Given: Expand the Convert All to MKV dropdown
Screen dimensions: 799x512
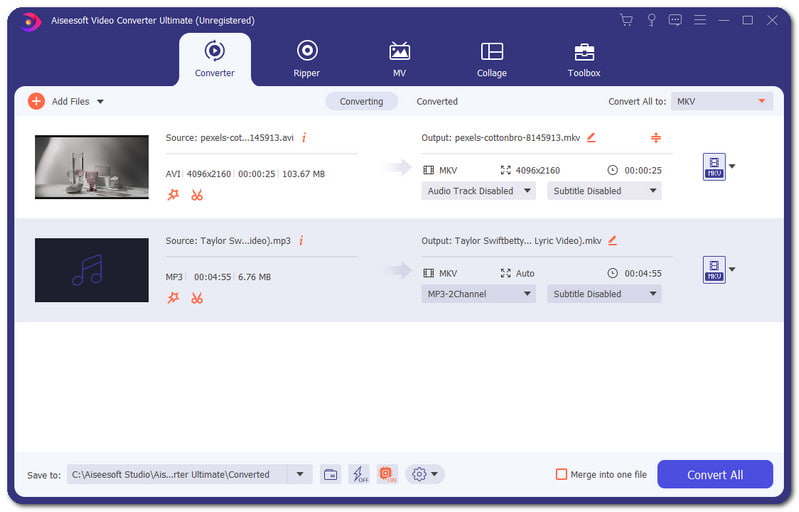Looking at the screenshot, I should 721,101.
